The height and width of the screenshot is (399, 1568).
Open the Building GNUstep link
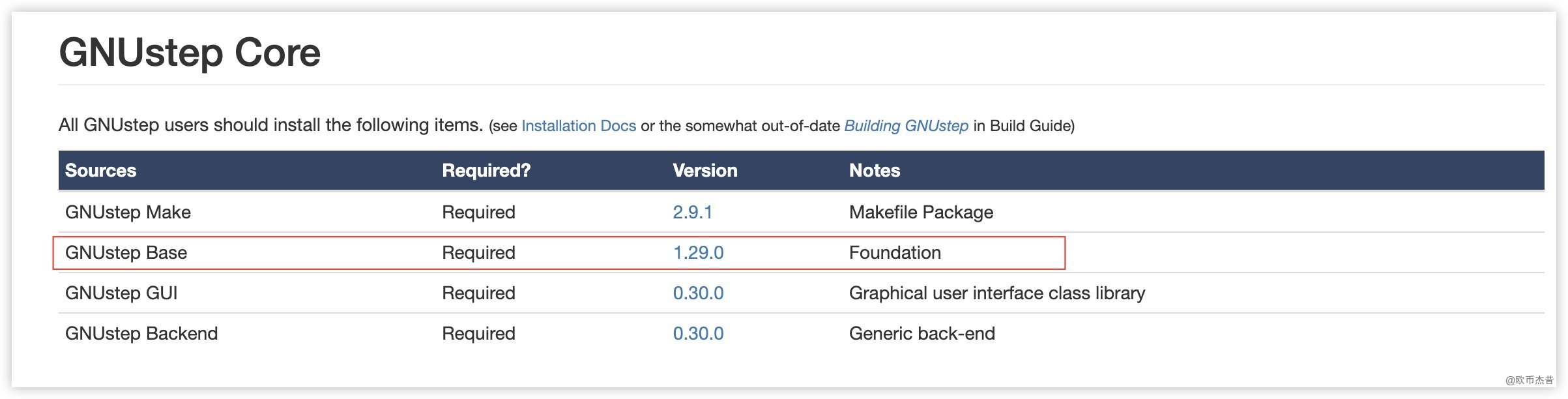point(906,126)
